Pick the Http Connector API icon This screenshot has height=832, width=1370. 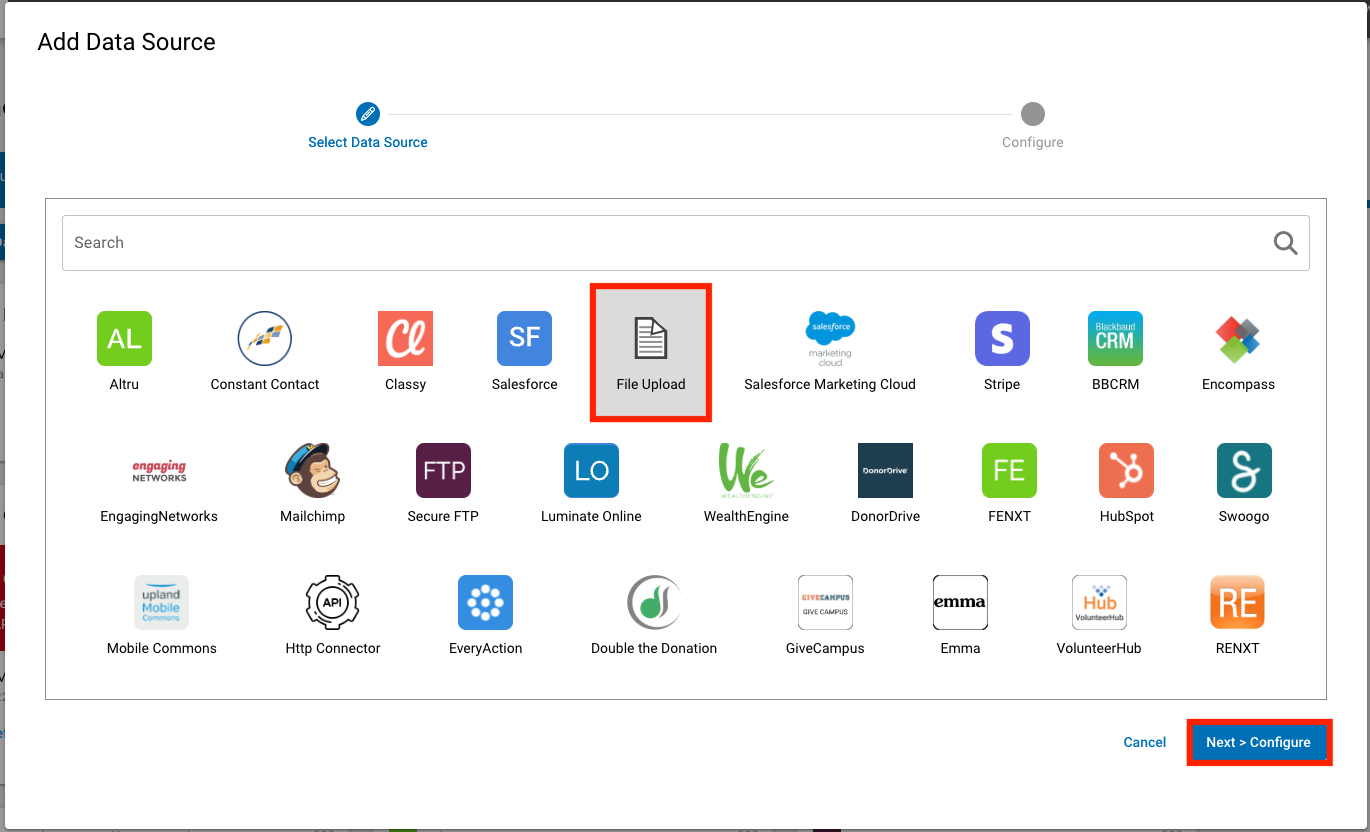[332, 602]
